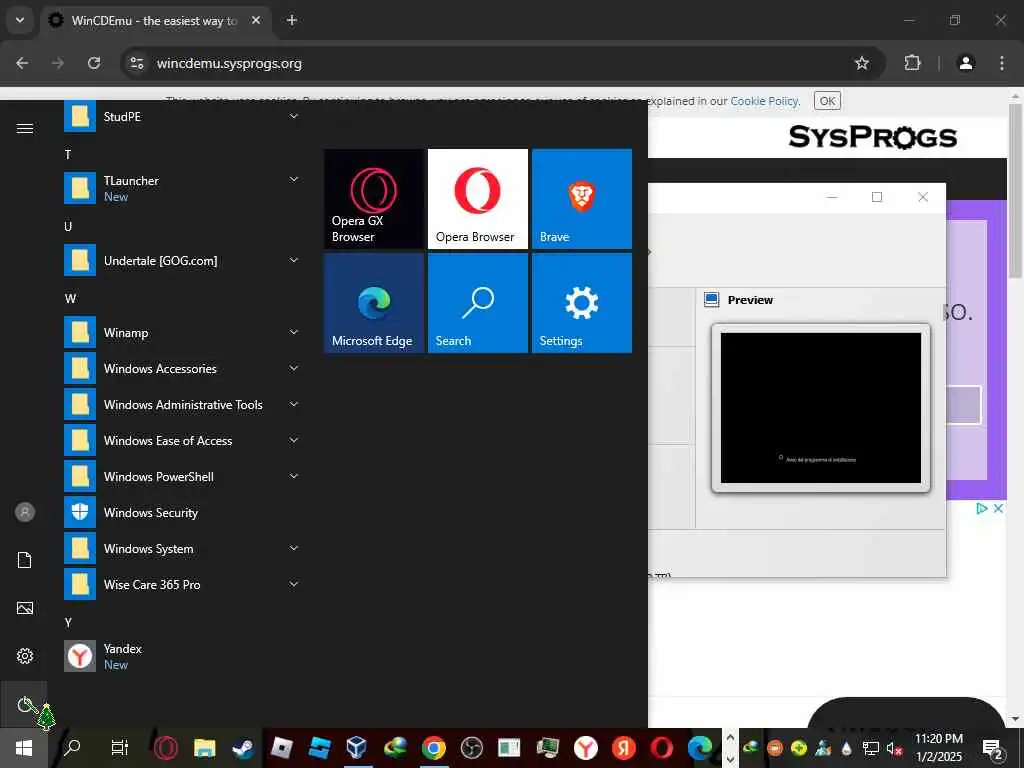Go back in Chrome

coord(22,63)
